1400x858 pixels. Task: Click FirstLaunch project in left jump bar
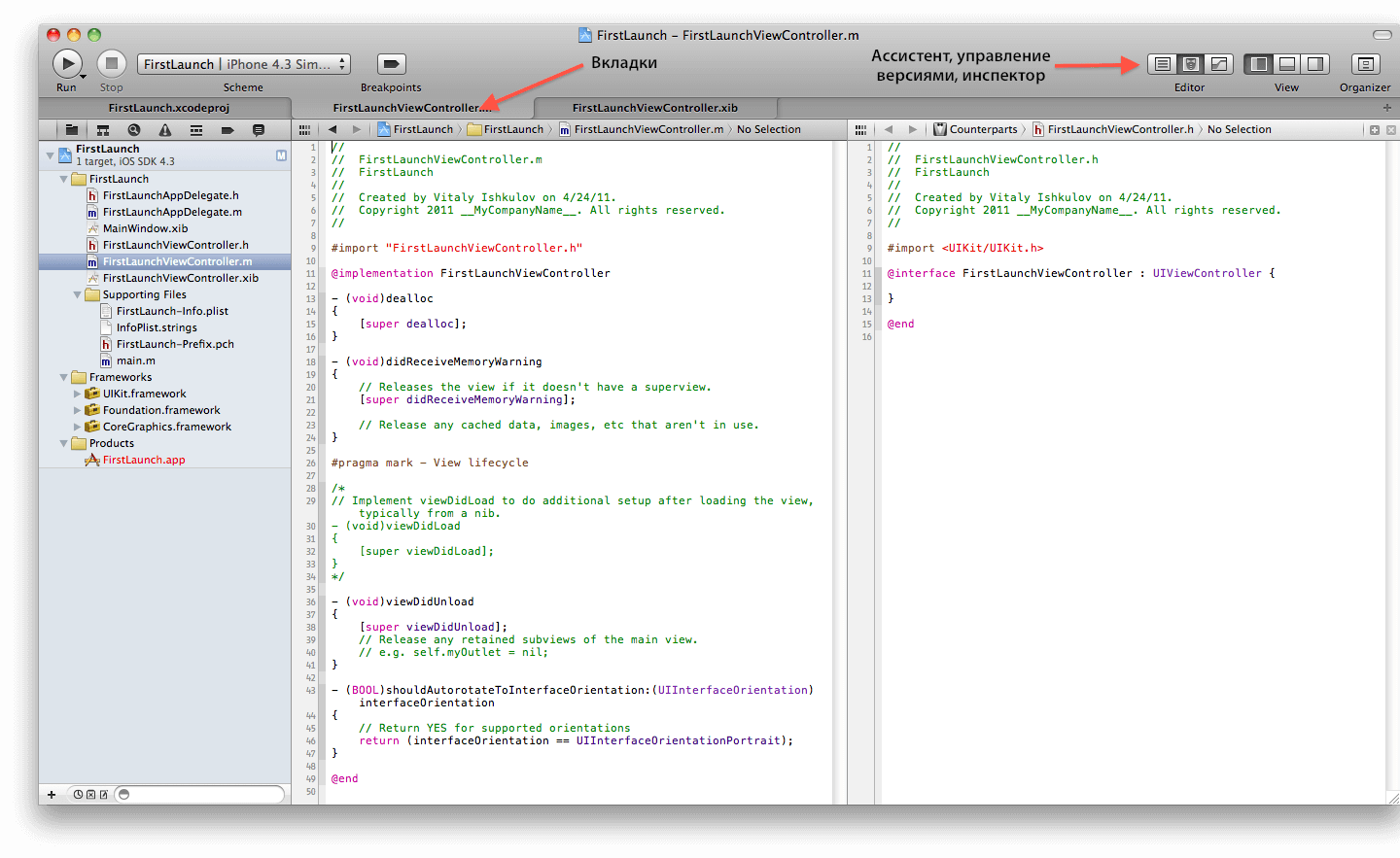416,129
